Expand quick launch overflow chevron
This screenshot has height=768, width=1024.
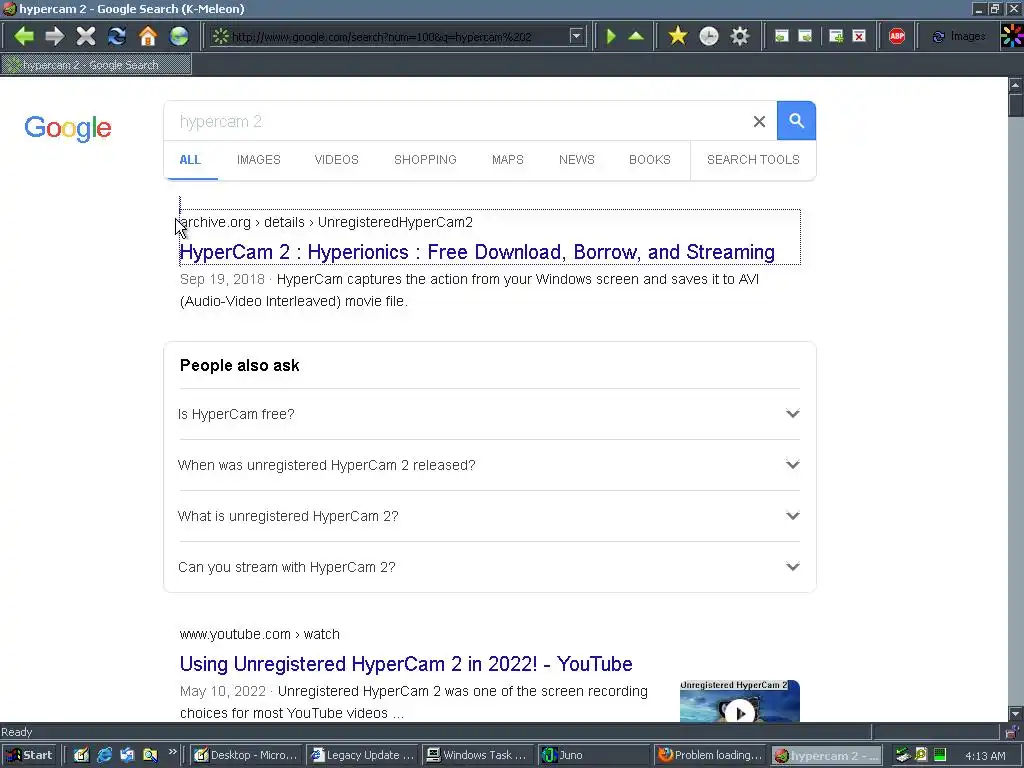[x=172, y=752]
